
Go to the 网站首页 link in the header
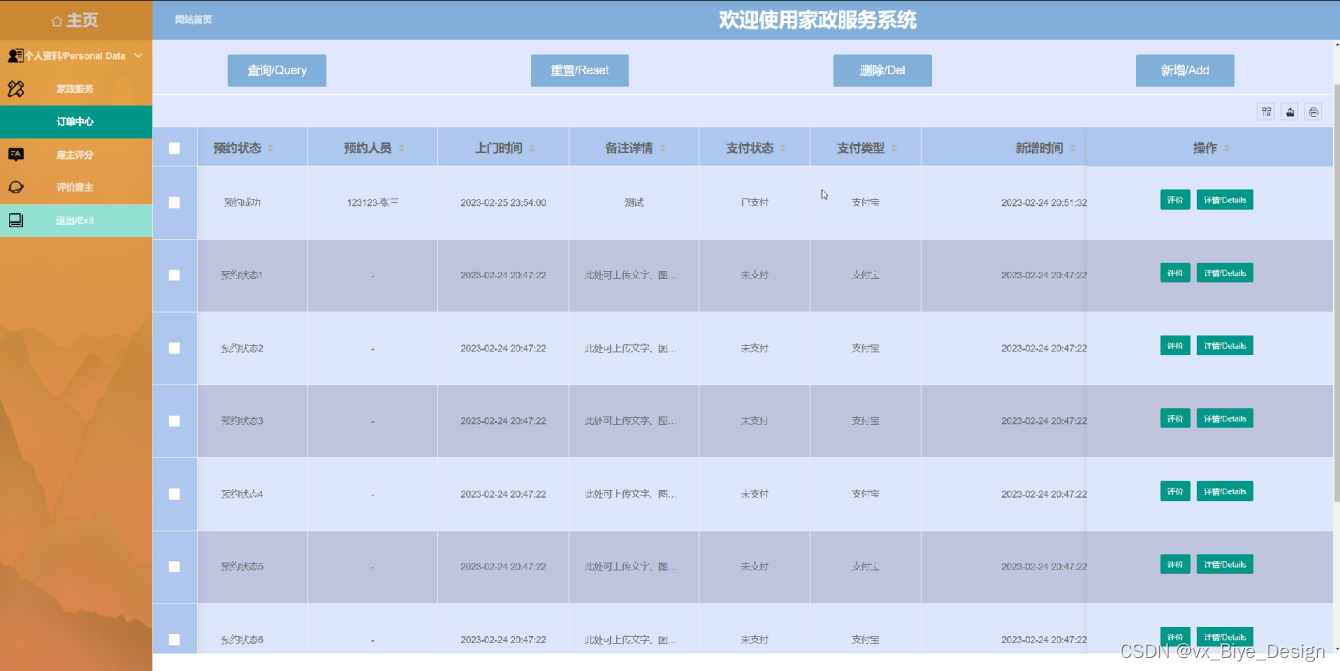pyautogui.click(x=193, y=20)
